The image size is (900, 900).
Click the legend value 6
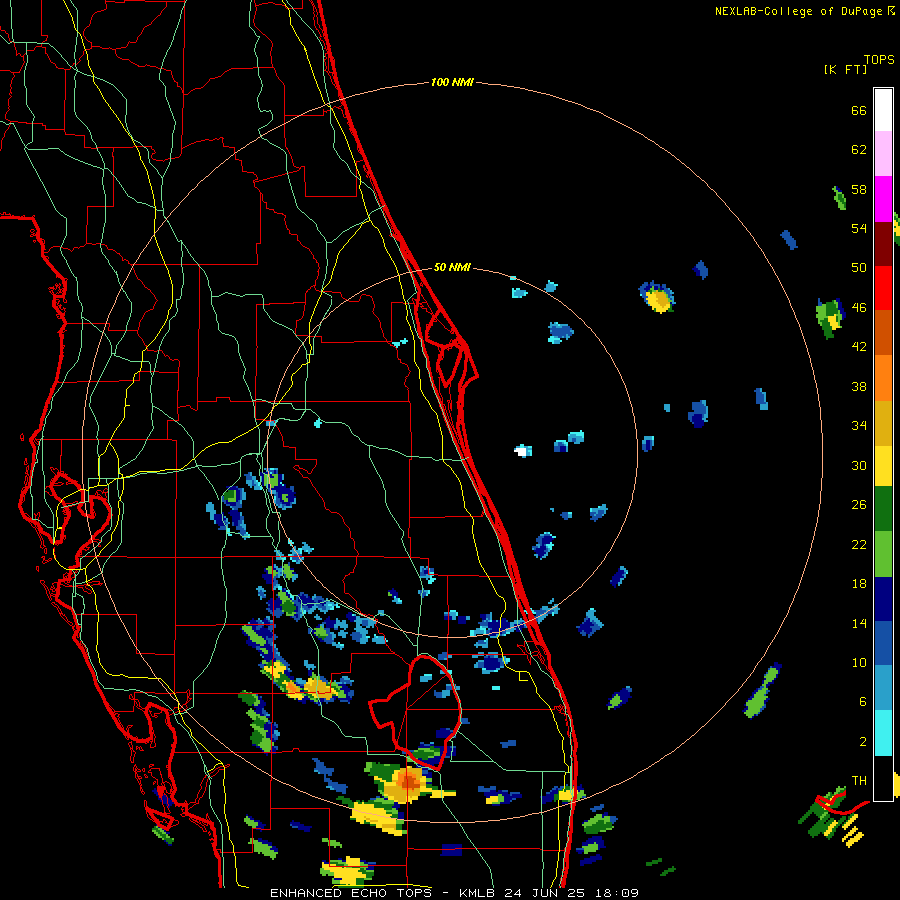click(862, 702)
